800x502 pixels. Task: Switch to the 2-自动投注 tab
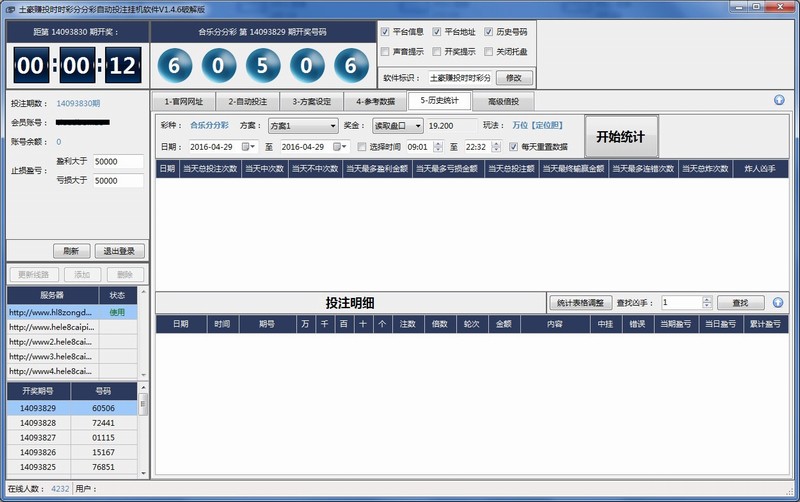246,101
